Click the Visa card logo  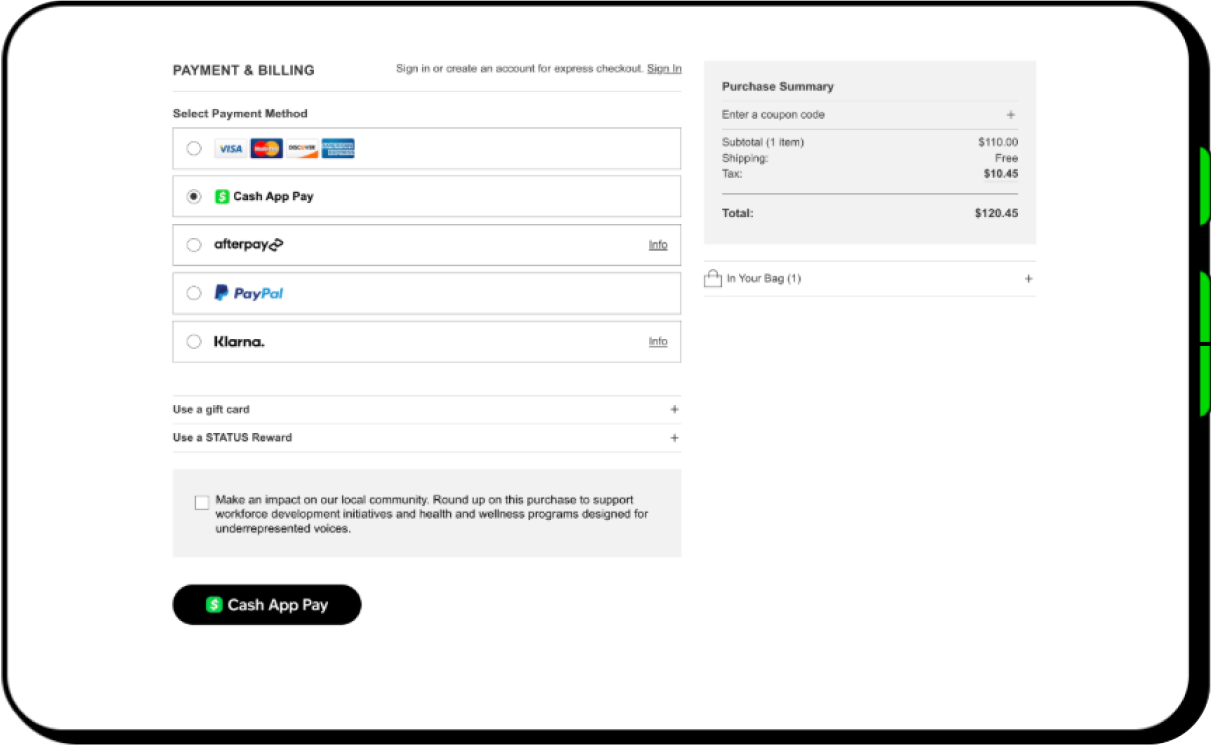click(230, 149)
